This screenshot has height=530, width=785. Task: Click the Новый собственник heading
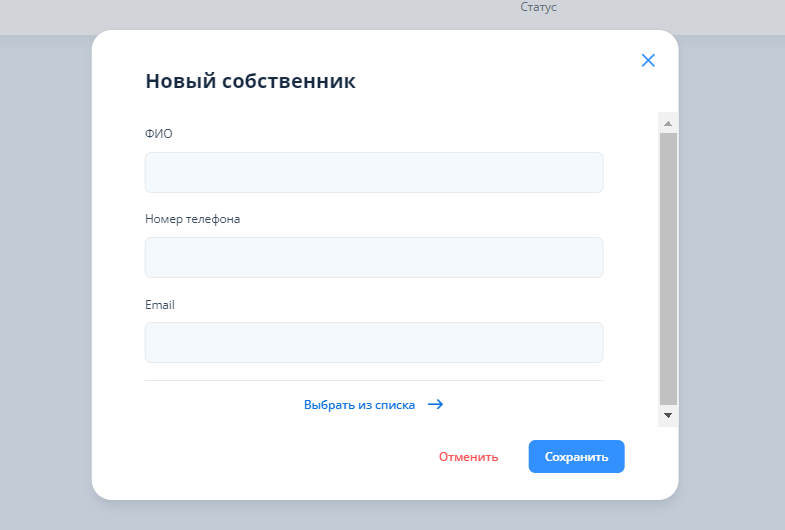click(250, 82)
